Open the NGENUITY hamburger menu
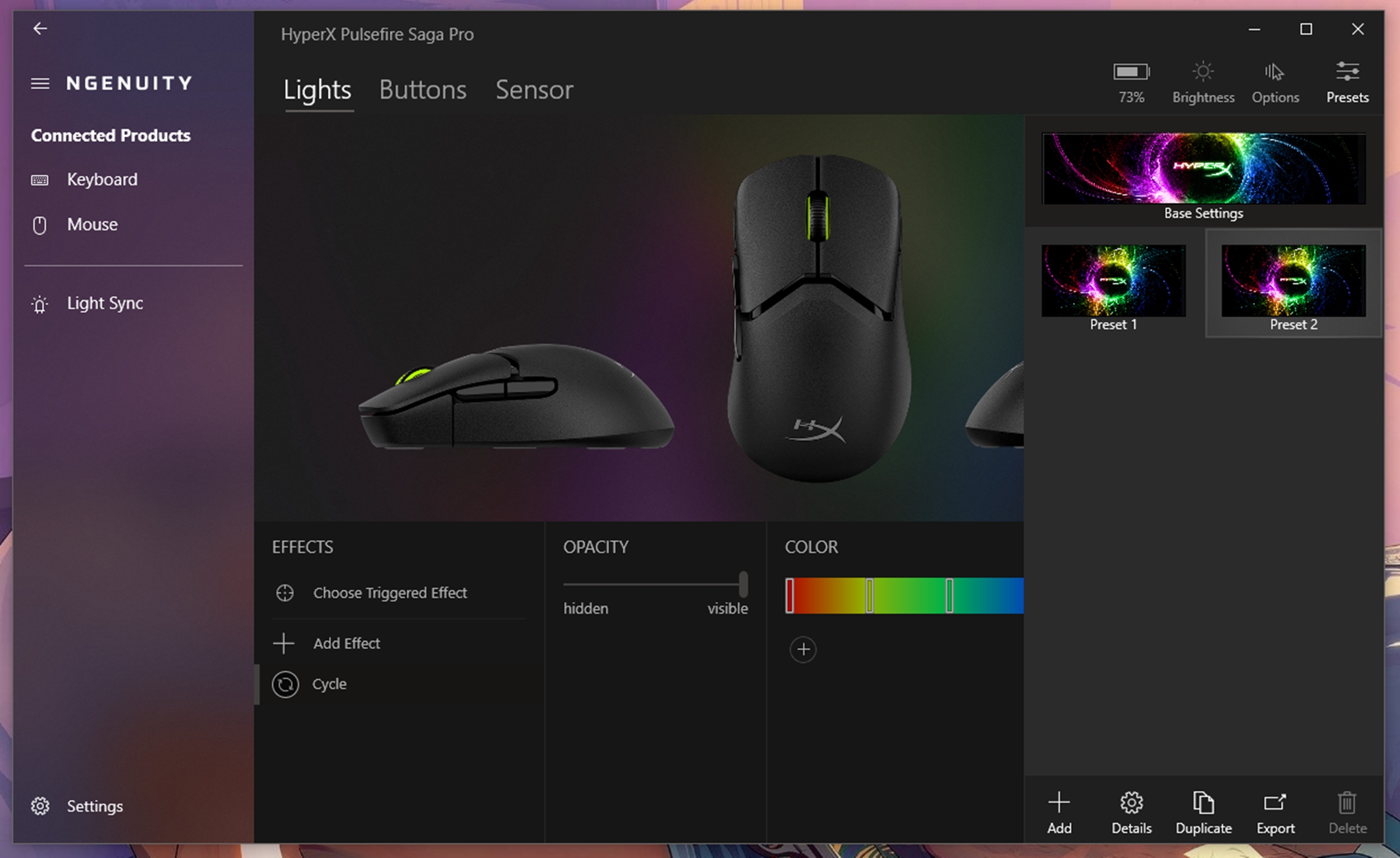The width and height of the screenshot is (1400, 858). 40,83
